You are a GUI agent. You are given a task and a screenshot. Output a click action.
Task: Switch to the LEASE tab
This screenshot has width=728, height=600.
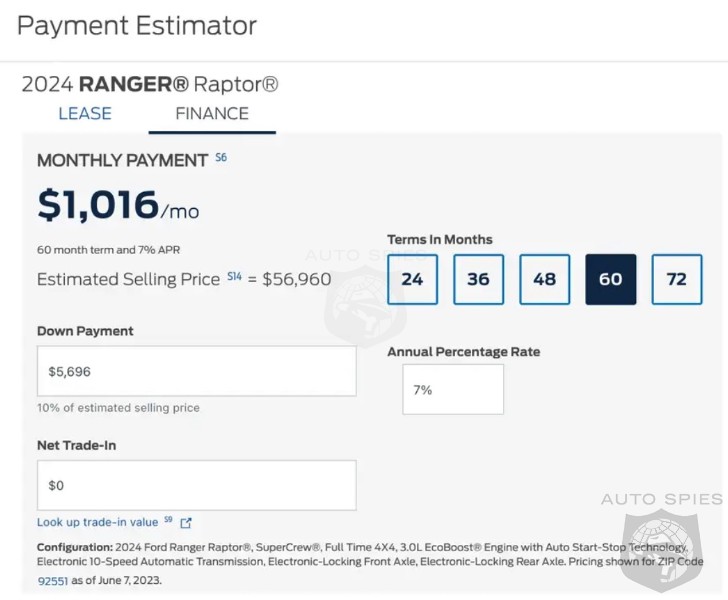[85, 114]
